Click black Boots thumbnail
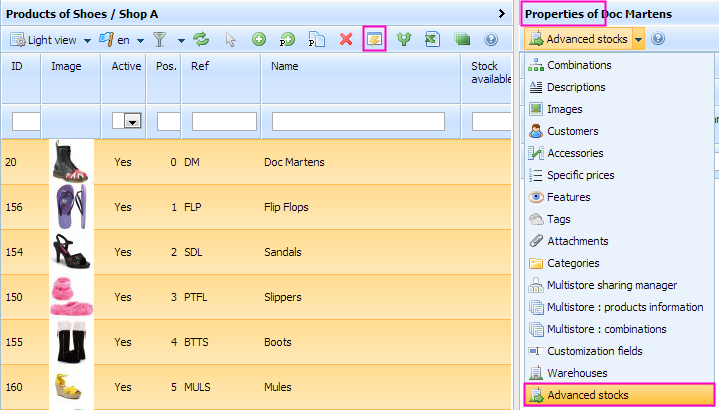This screenshot has height=410, width=719. [x=71, y=342]
